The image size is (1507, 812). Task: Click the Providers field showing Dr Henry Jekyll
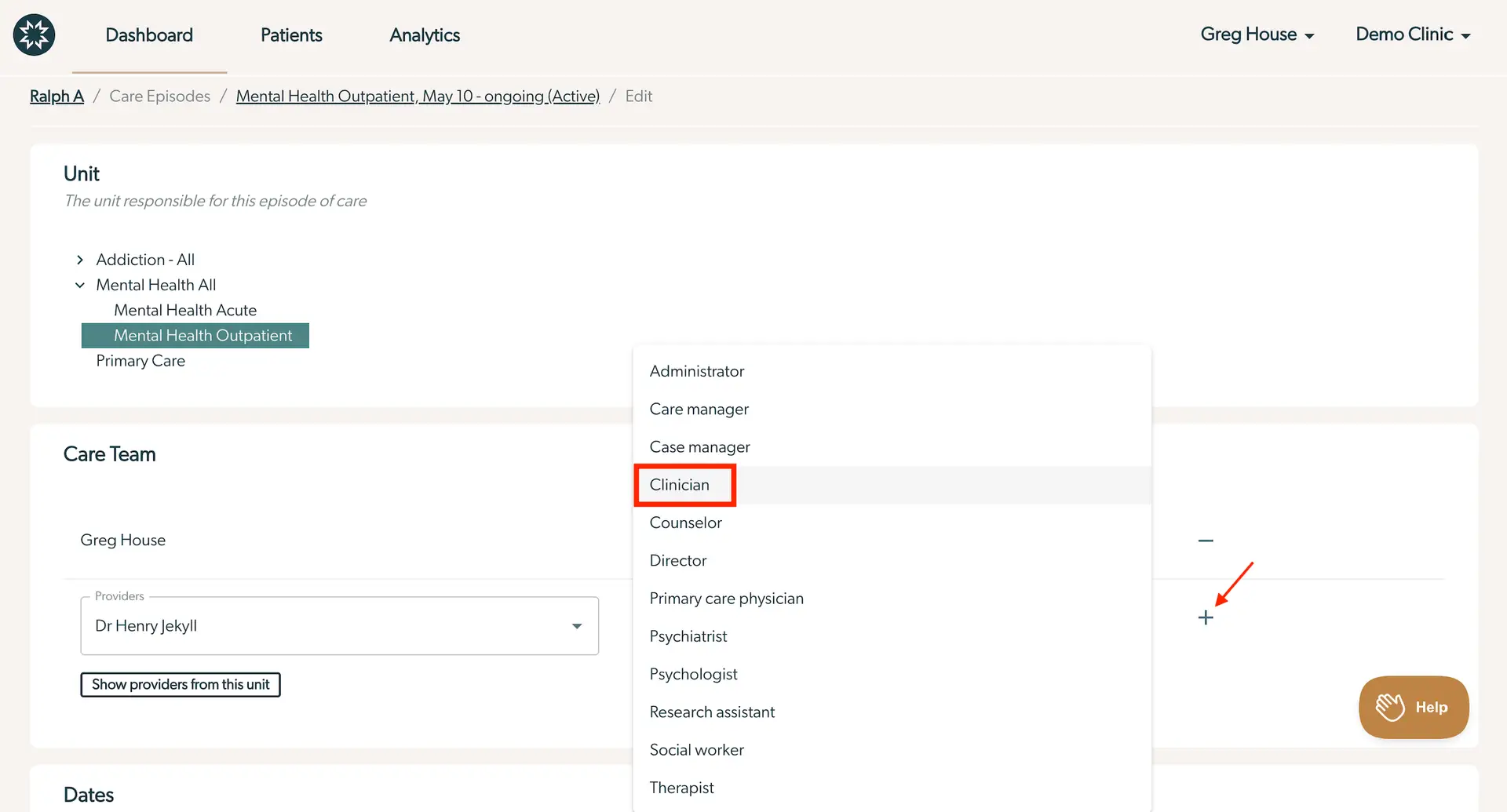pos(314,626)
